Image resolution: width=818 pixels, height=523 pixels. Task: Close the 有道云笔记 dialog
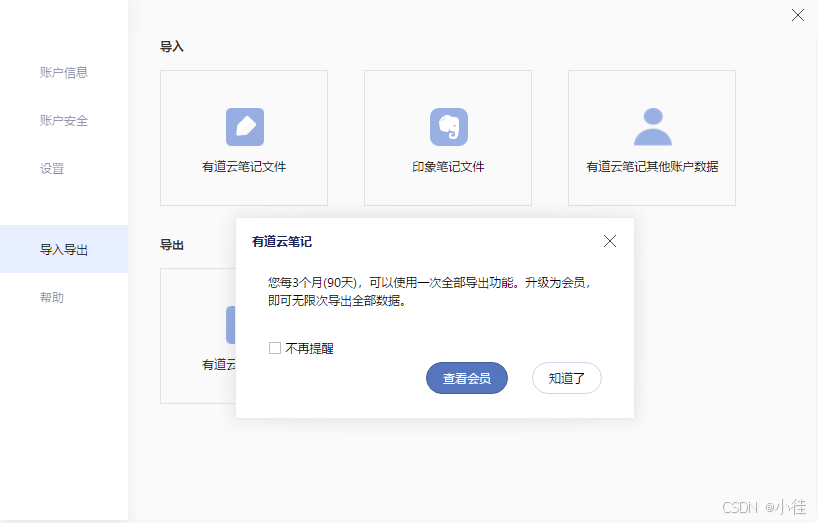pos(610,241)
